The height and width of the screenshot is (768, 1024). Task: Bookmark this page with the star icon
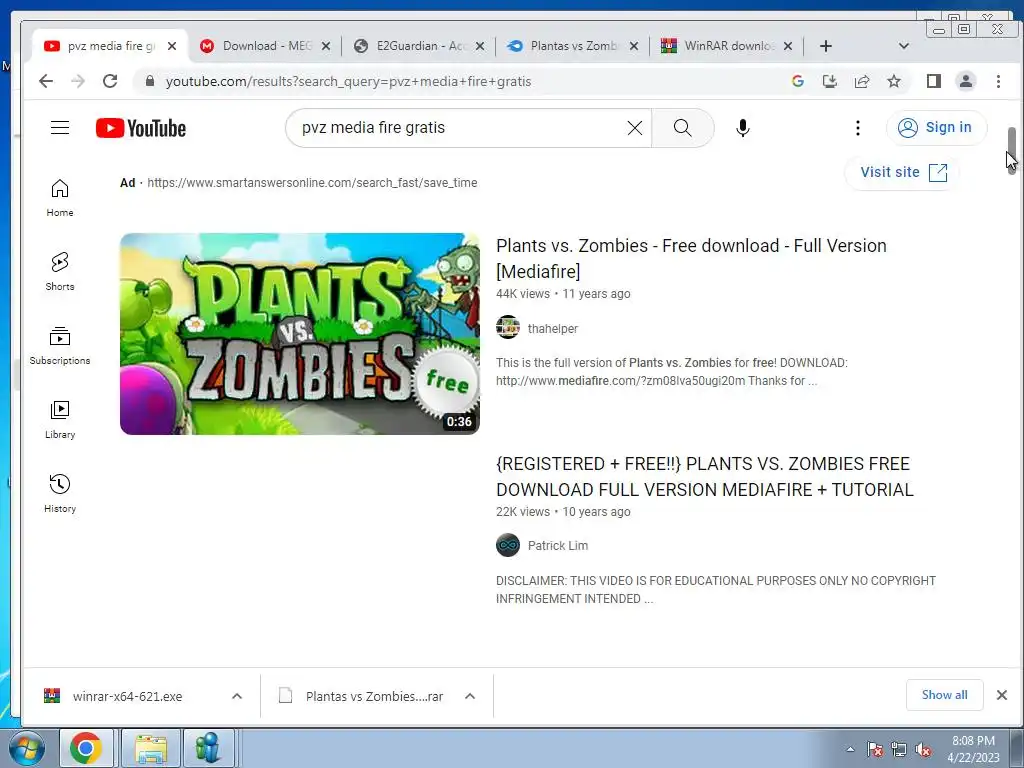pos(894,81)
